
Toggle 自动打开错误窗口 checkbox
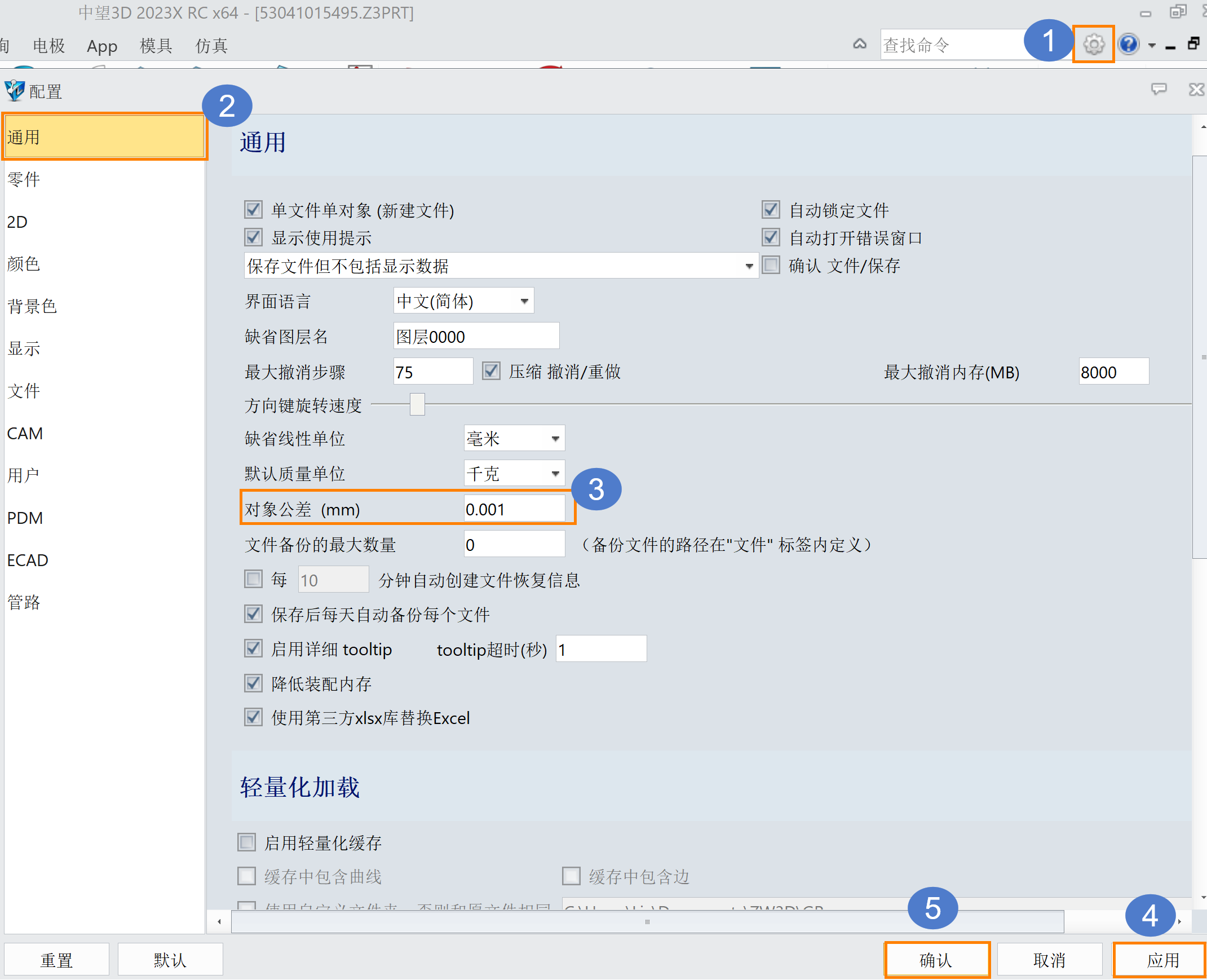pos(771,237)
